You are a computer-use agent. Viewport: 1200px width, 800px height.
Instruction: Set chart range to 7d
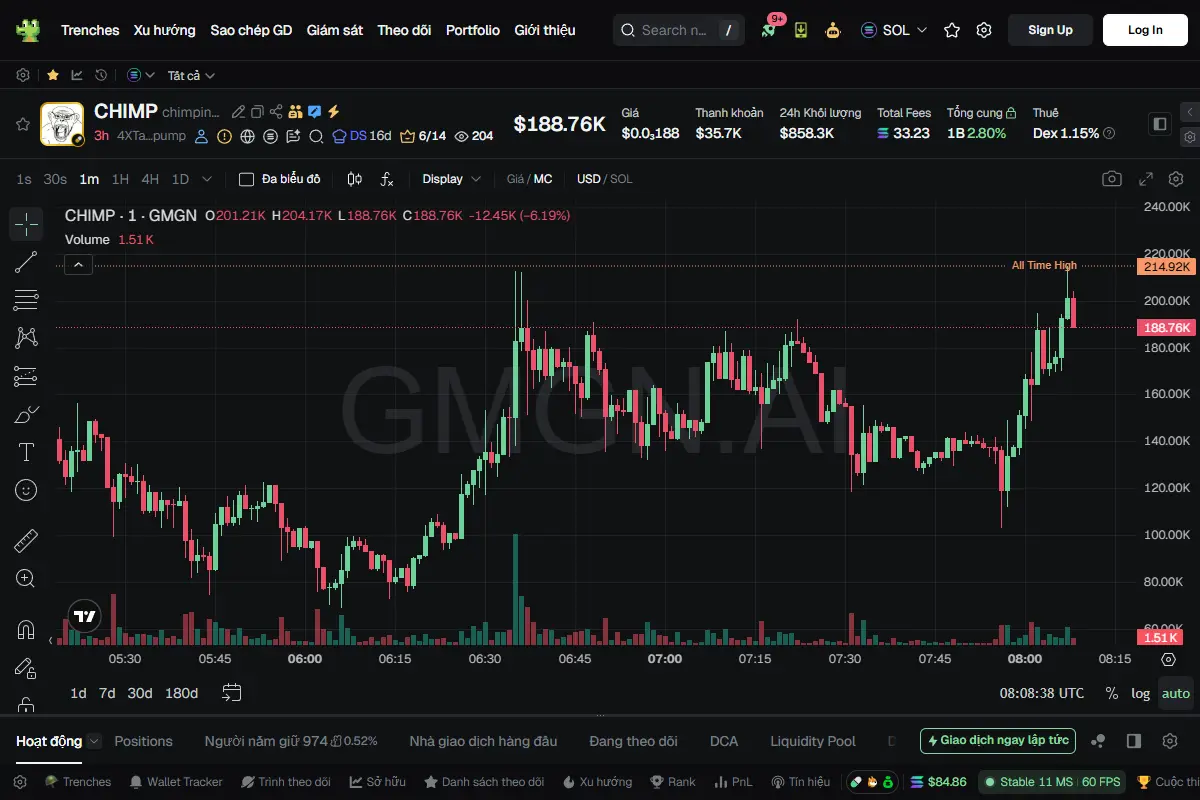pos(107,693)
